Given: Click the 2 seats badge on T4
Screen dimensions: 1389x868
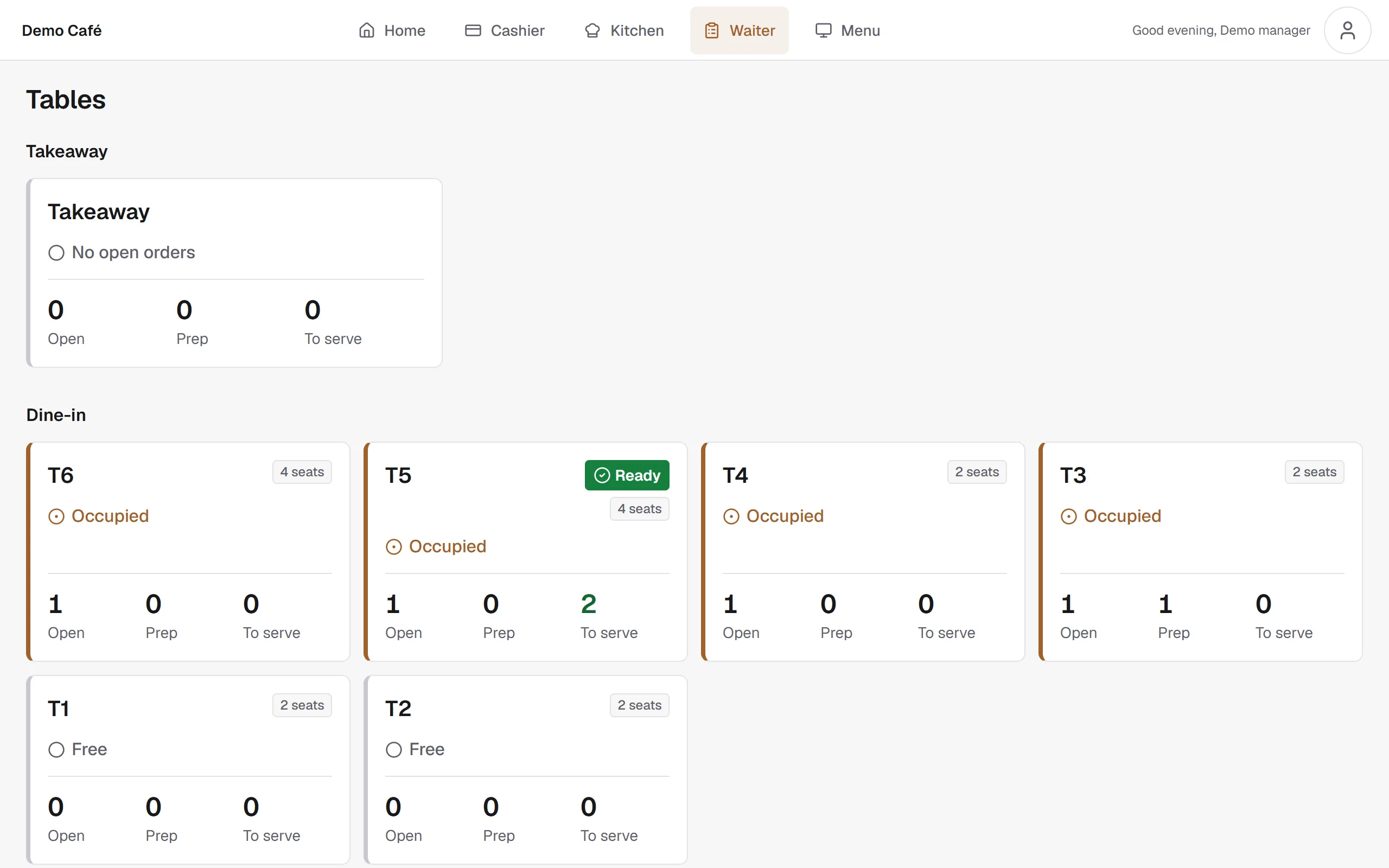Looking at the screenshot, I should [x=977, y=472].
